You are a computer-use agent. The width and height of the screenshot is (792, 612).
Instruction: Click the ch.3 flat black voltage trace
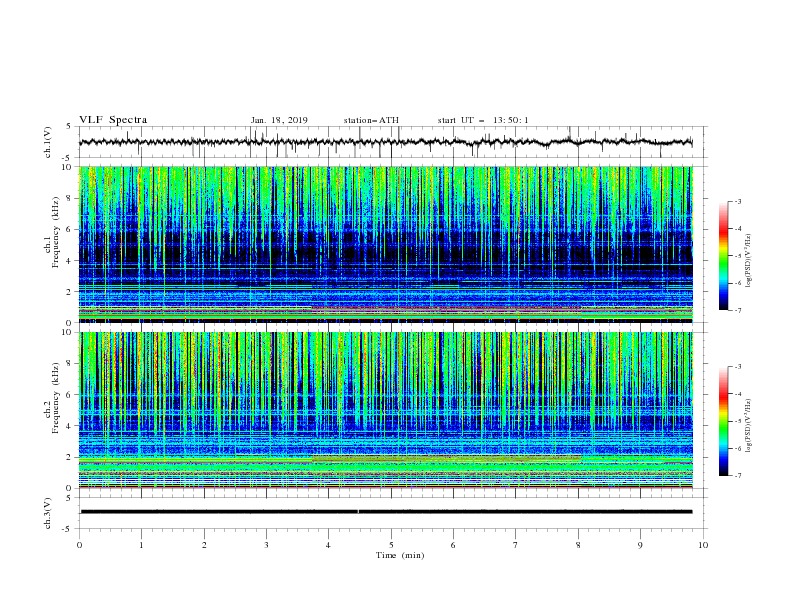(385, 512)
